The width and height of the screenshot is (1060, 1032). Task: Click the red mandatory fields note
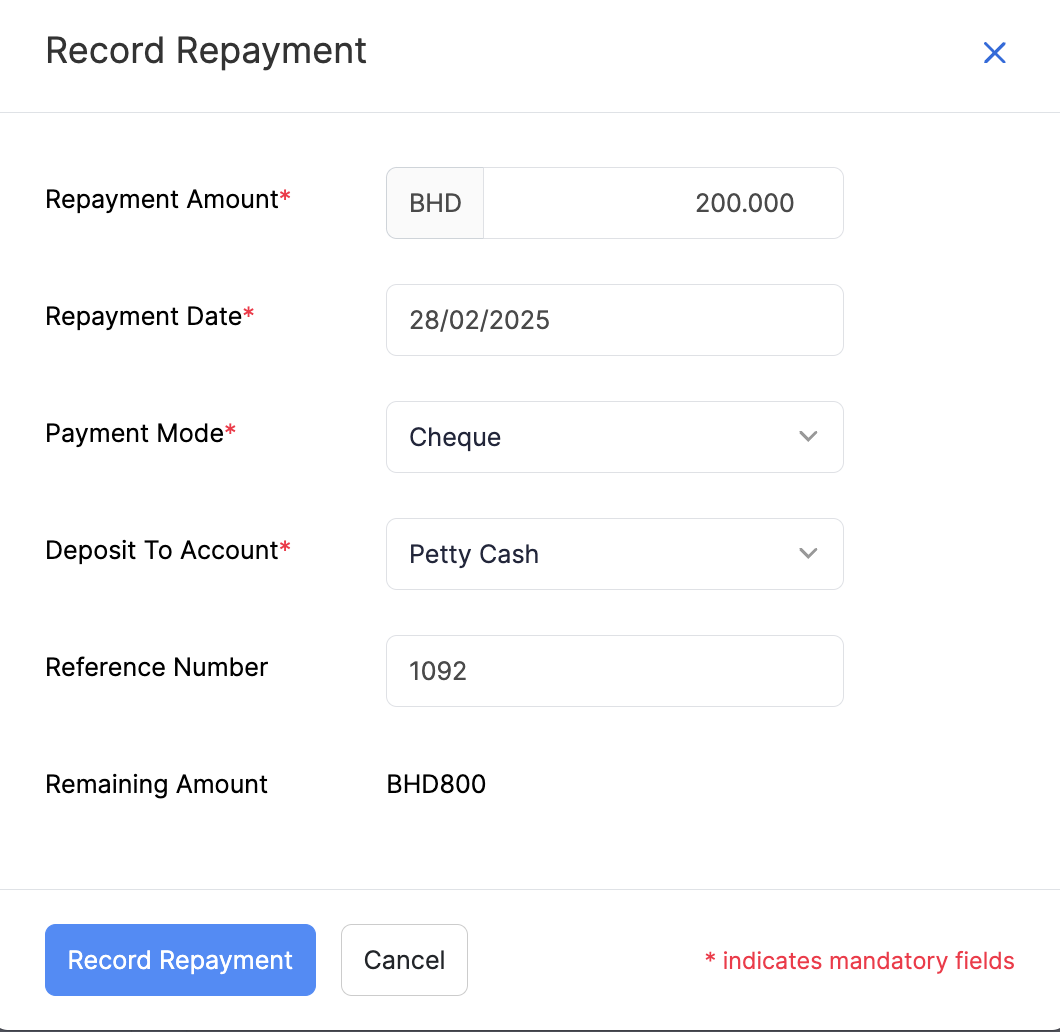point(860,961)
